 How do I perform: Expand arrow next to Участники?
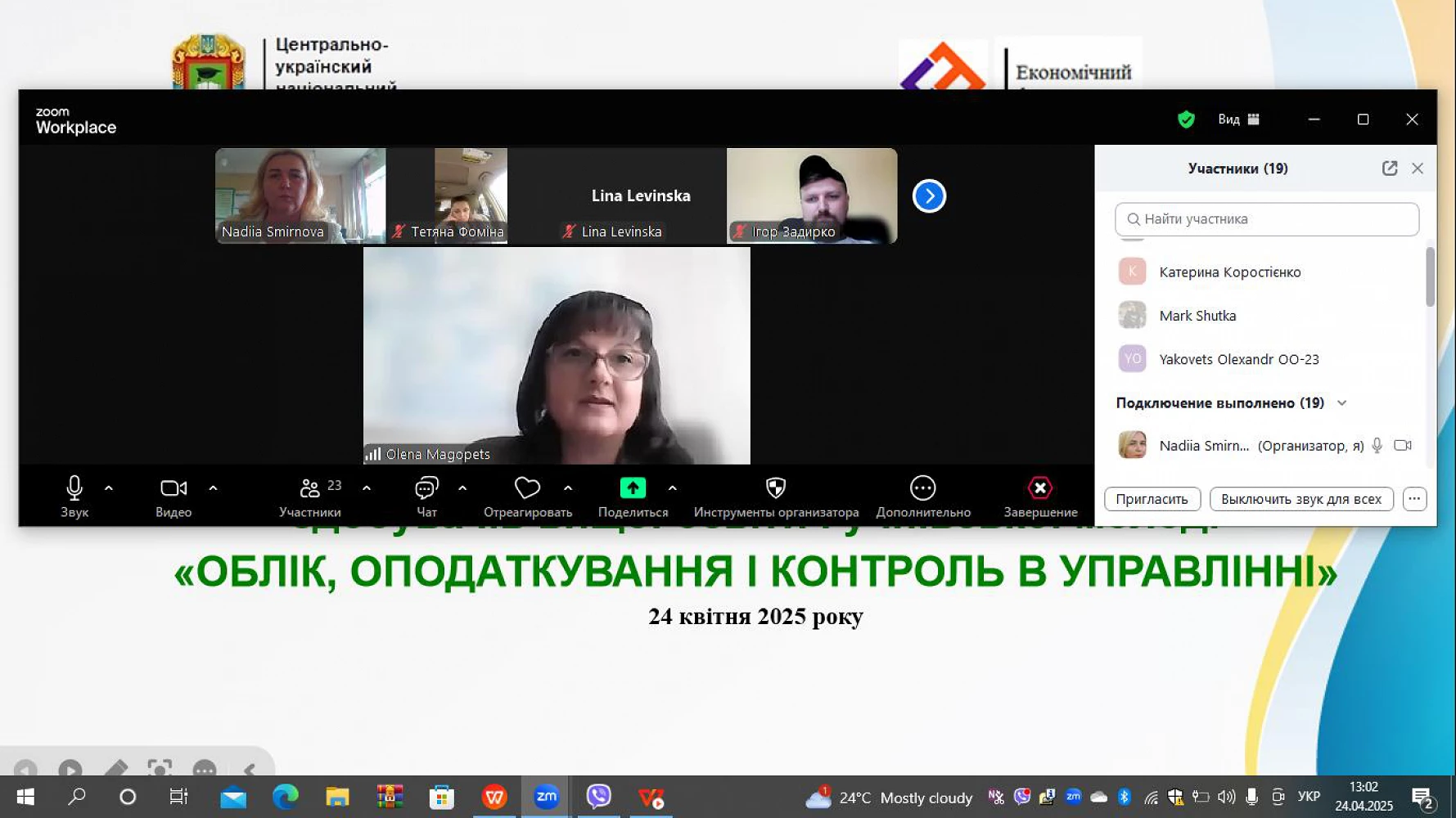[x=367, y=488]
